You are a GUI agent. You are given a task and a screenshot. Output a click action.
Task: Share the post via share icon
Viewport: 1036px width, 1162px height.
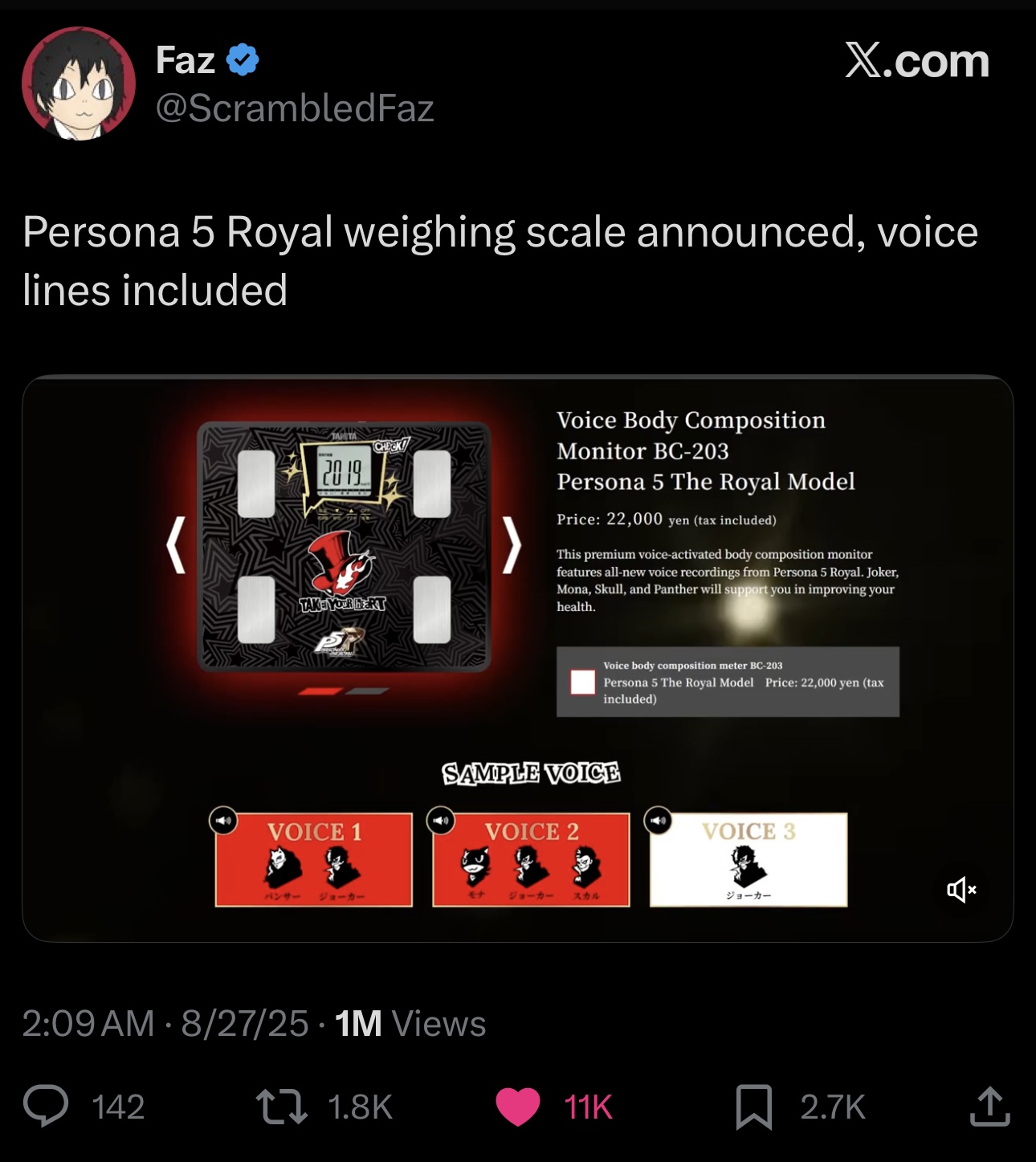[x=989, y=1106]
